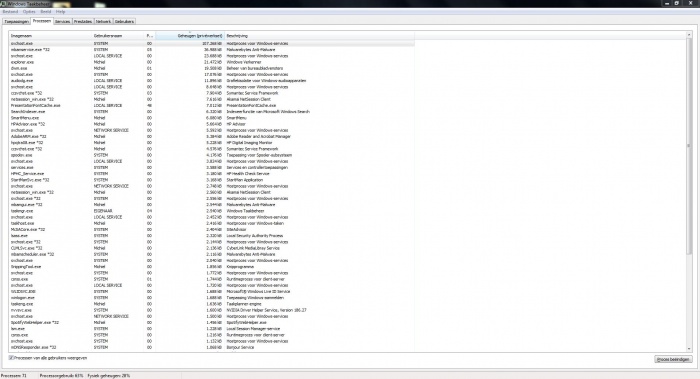Click the process list scrollbar down arrow
700x379 pixels.
pos(689,349)
